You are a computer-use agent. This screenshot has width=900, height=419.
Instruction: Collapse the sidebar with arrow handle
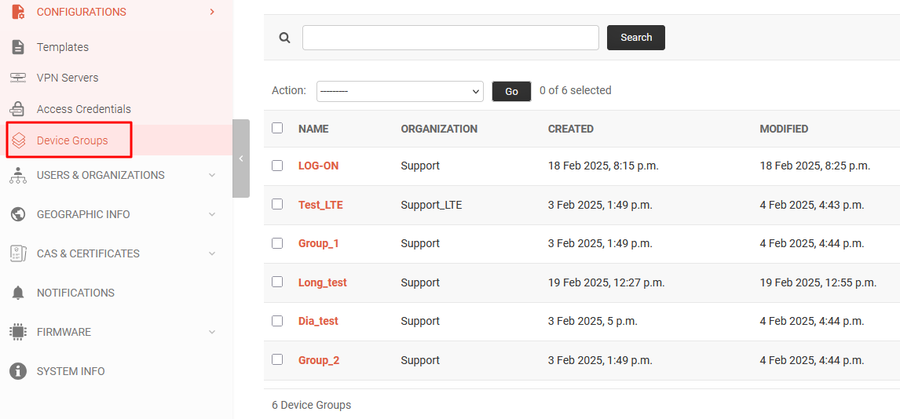tap(241, 158)
